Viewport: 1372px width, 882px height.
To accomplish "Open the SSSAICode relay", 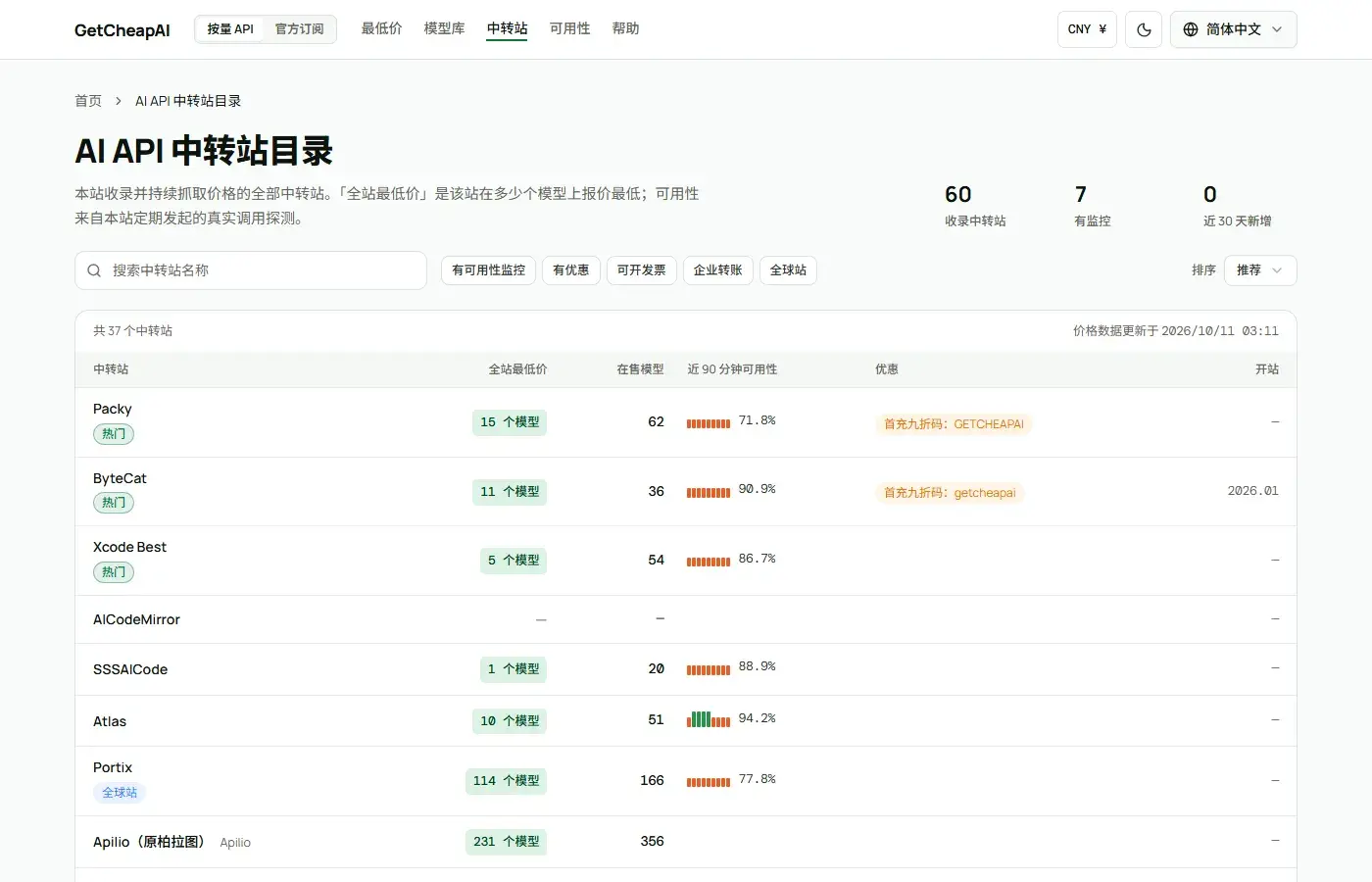I will (x=686, y=669).
